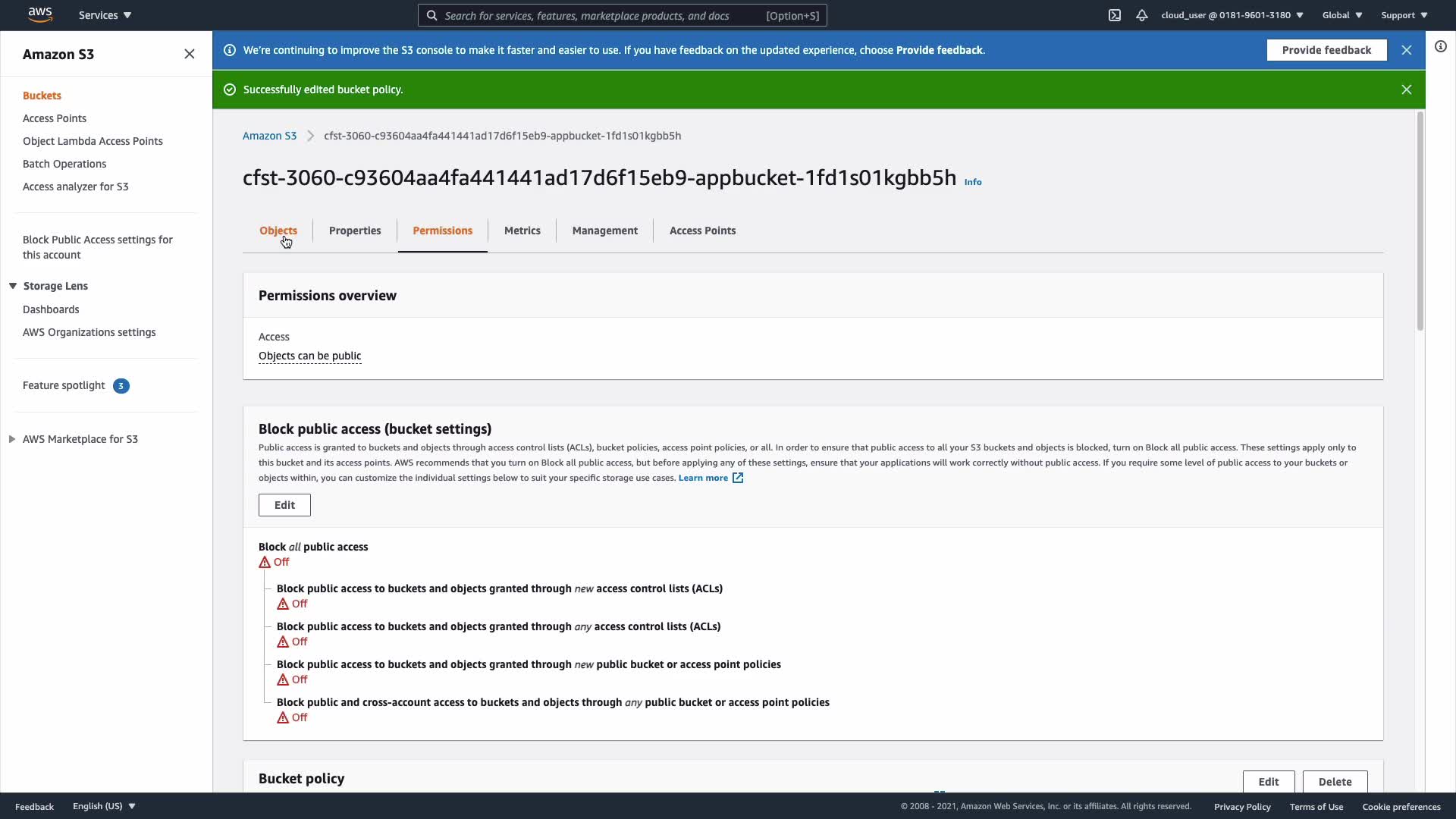Switch to the Objects tab
This screenshot has height=819, width=1456.
pos(278,231)
